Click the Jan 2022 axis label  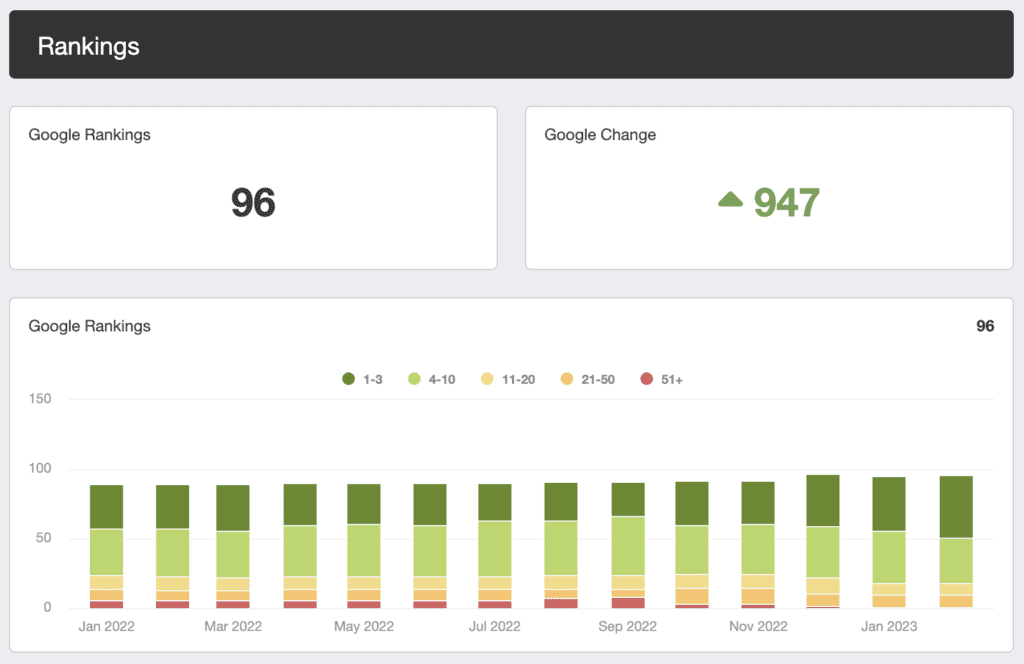pos(106,626)
